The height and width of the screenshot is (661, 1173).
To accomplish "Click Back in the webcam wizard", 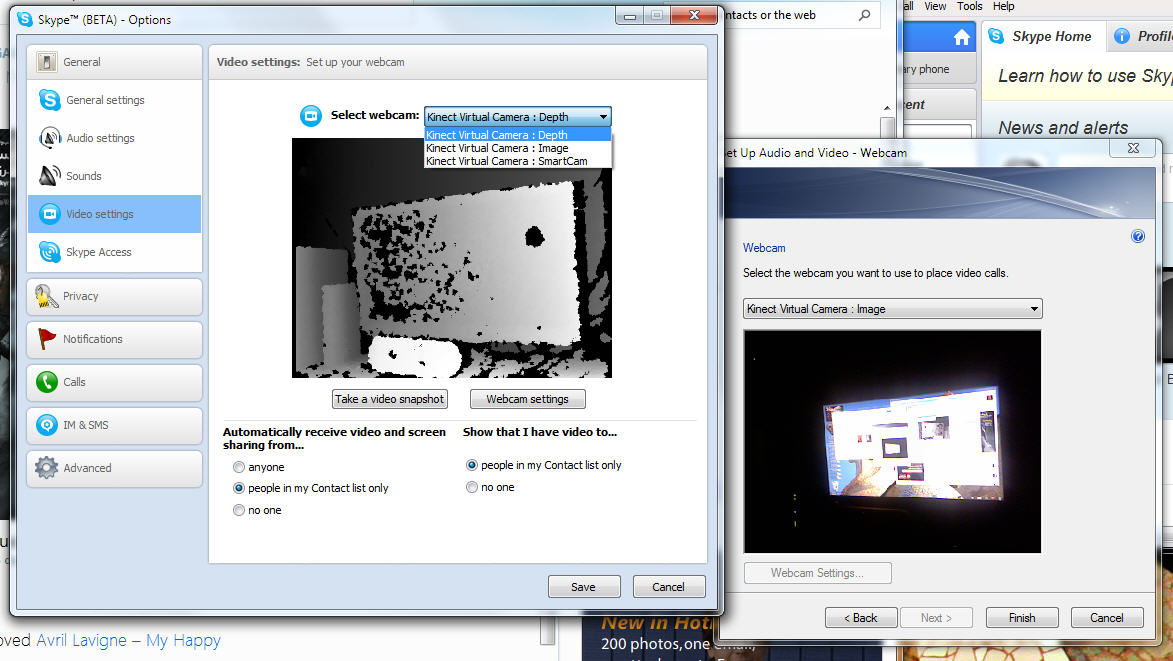I will [x=861, y=618].
